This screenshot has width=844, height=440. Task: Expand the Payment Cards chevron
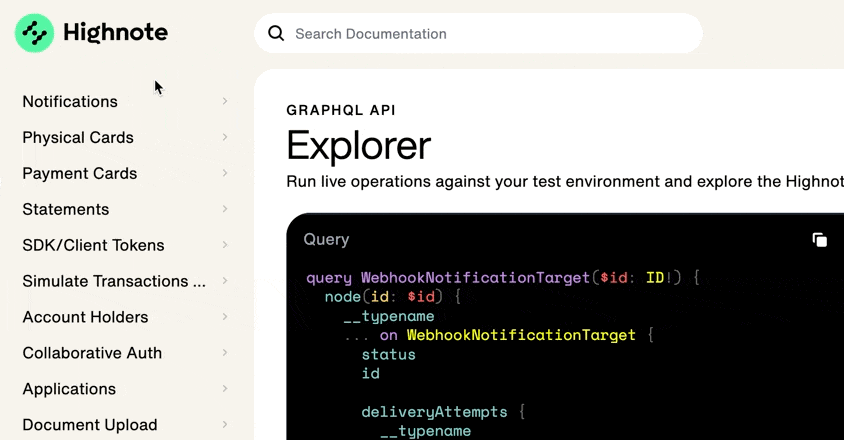point(225,173)
